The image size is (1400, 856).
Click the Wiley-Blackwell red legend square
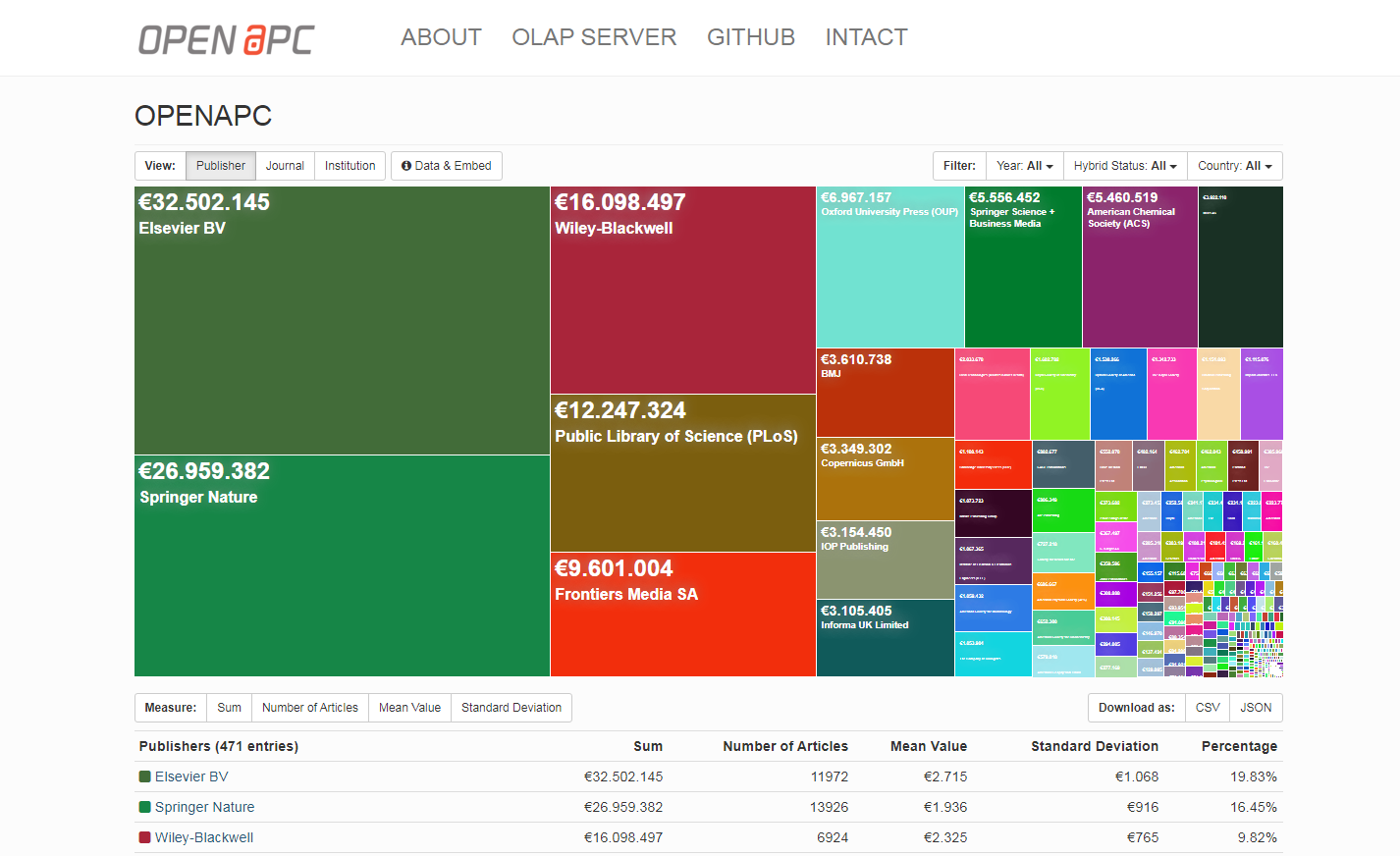point(145,837)
